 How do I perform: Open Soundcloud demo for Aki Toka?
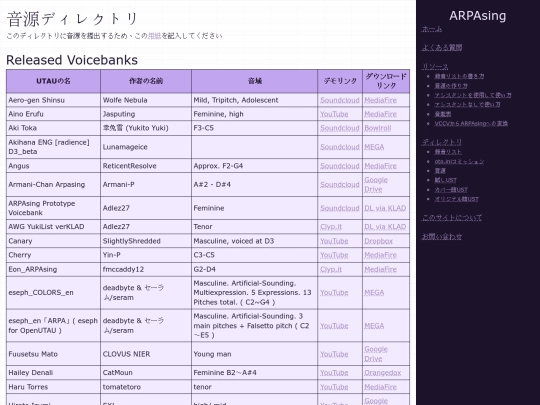pos(340,128)
